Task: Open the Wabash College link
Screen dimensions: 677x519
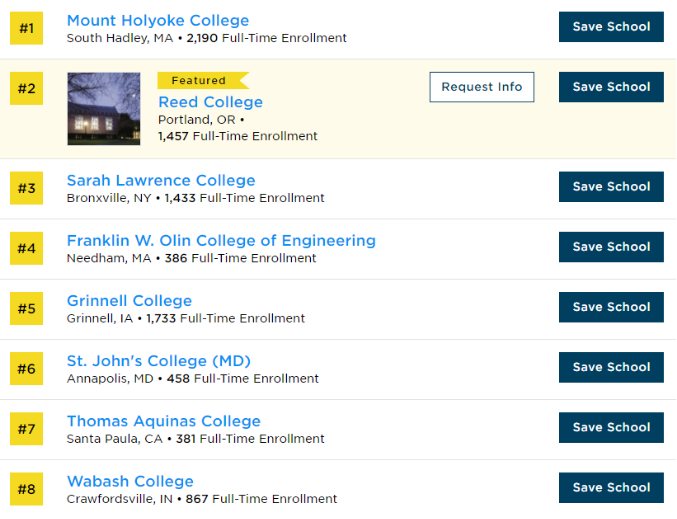Action: click(x=130, y=481)
